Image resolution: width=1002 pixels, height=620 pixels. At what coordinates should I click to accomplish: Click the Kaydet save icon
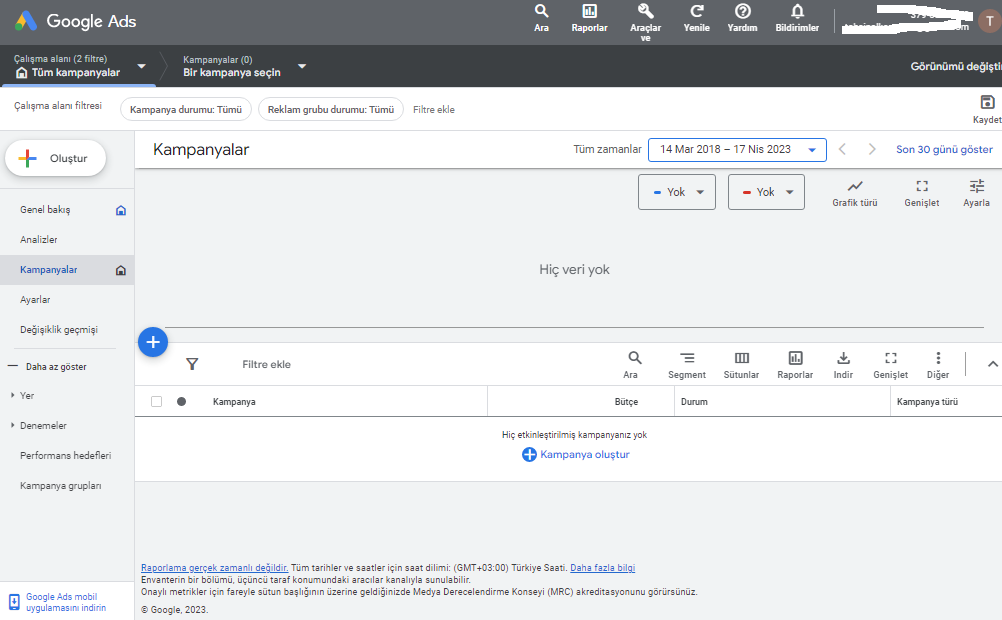point(987,109)
